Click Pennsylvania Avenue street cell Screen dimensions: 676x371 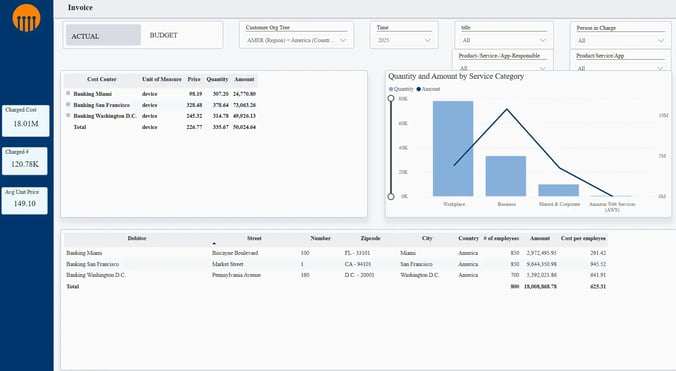click(x=236, y=275)
